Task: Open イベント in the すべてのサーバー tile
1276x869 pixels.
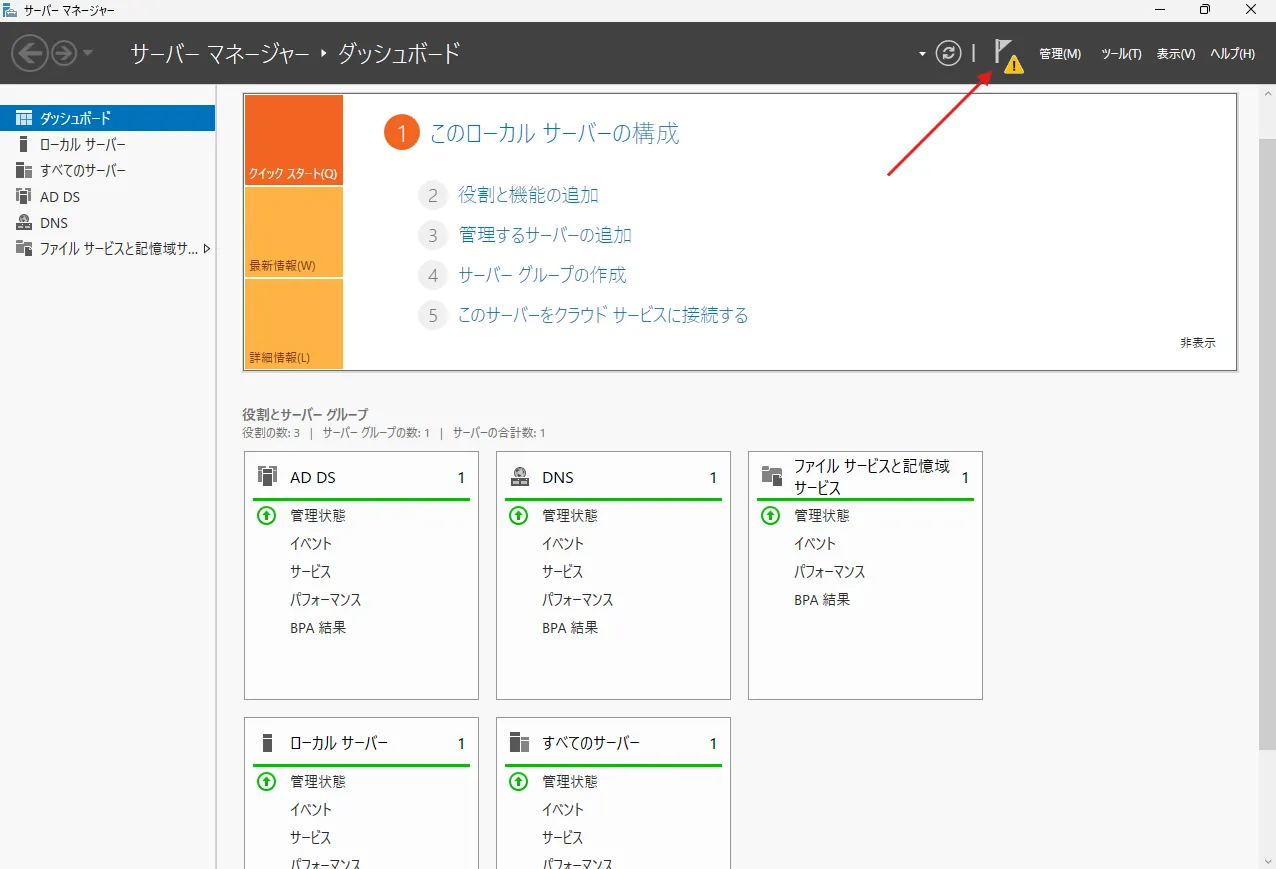Action: [x=563, y=810]
